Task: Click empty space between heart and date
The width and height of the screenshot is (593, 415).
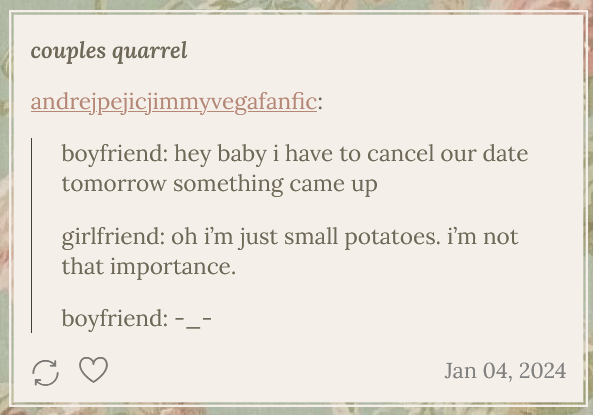Action: tap(276, 371)
